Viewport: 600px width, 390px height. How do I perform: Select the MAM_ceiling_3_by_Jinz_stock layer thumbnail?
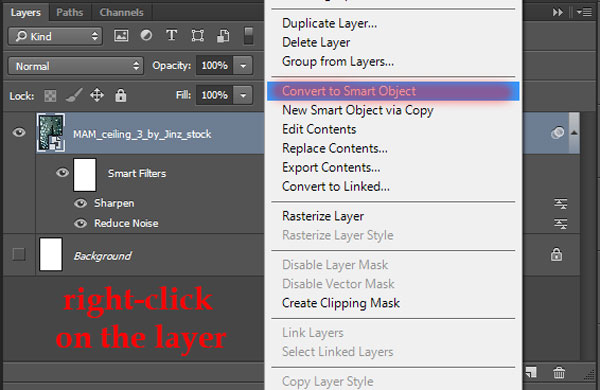pos(51,133)
